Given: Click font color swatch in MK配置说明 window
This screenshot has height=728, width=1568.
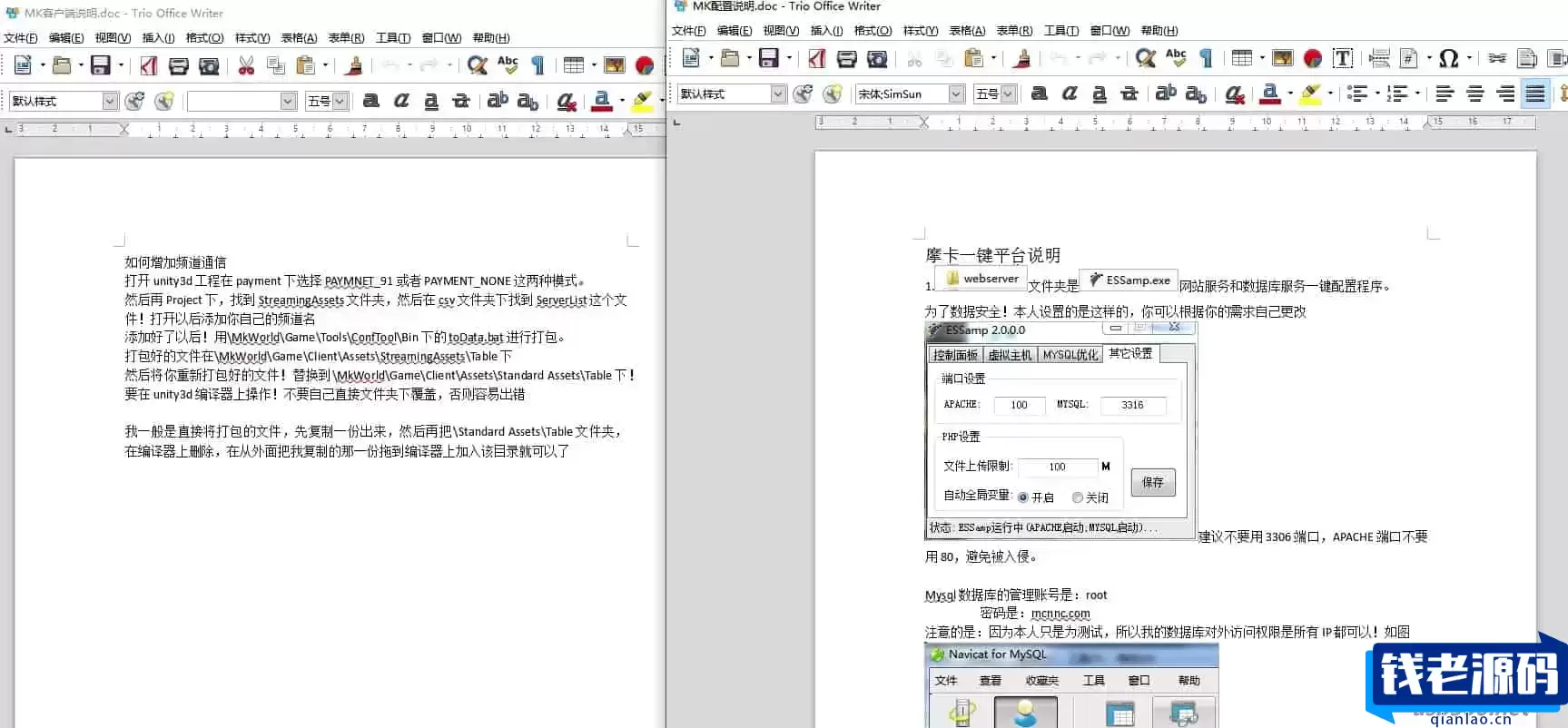Looking at the screenshot, I should pos(1270,93).
